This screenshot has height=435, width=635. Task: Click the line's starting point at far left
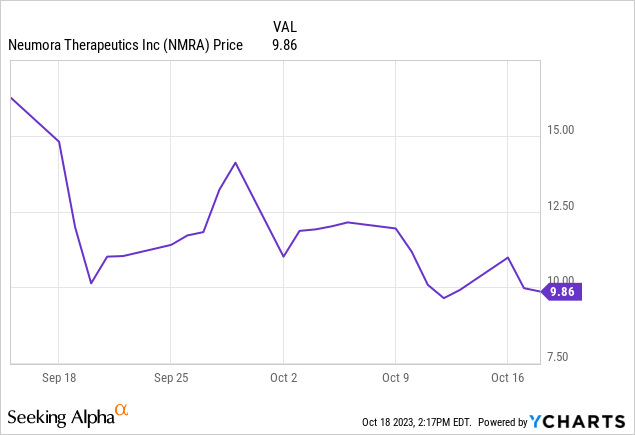point(11,98)
